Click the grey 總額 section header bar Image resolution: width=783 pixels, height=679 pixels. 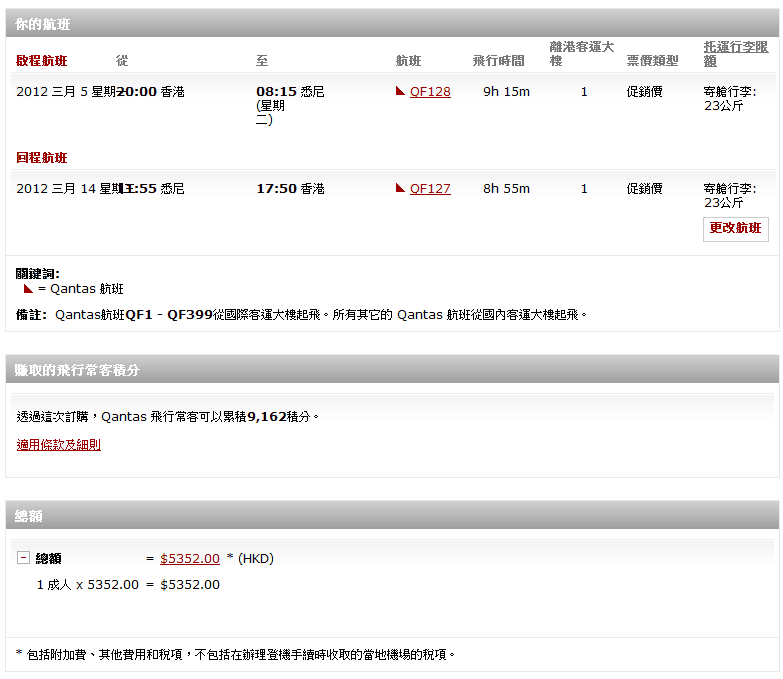click(x=392, y=516)
